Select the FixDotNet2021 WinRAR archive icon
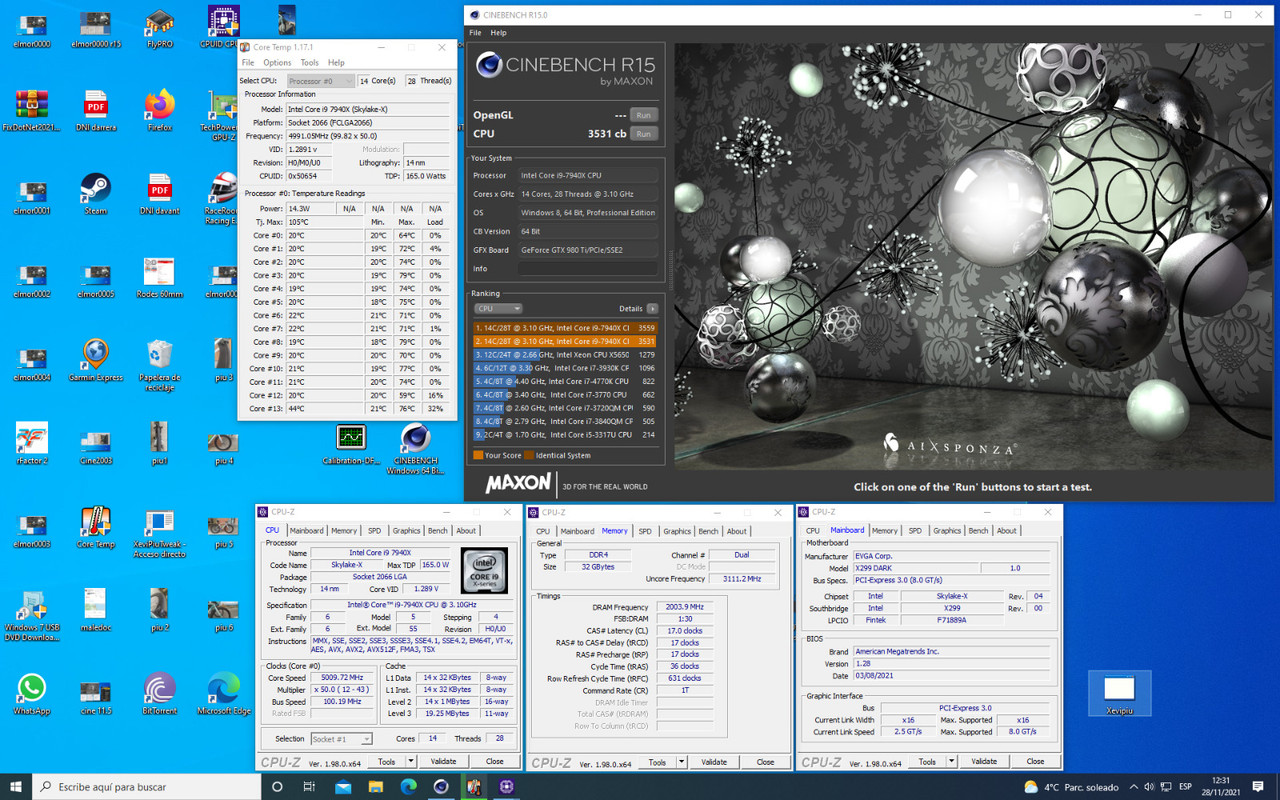This screenshot has height=800, width=1280. point(32,110)
